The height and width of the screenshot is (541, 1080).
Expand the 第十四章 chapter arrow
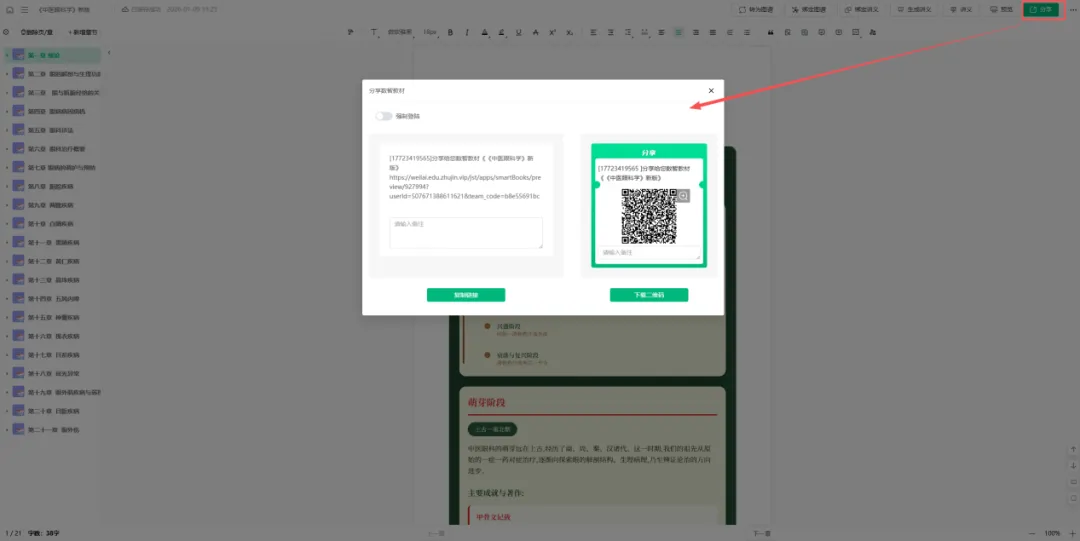pos(7,299)
